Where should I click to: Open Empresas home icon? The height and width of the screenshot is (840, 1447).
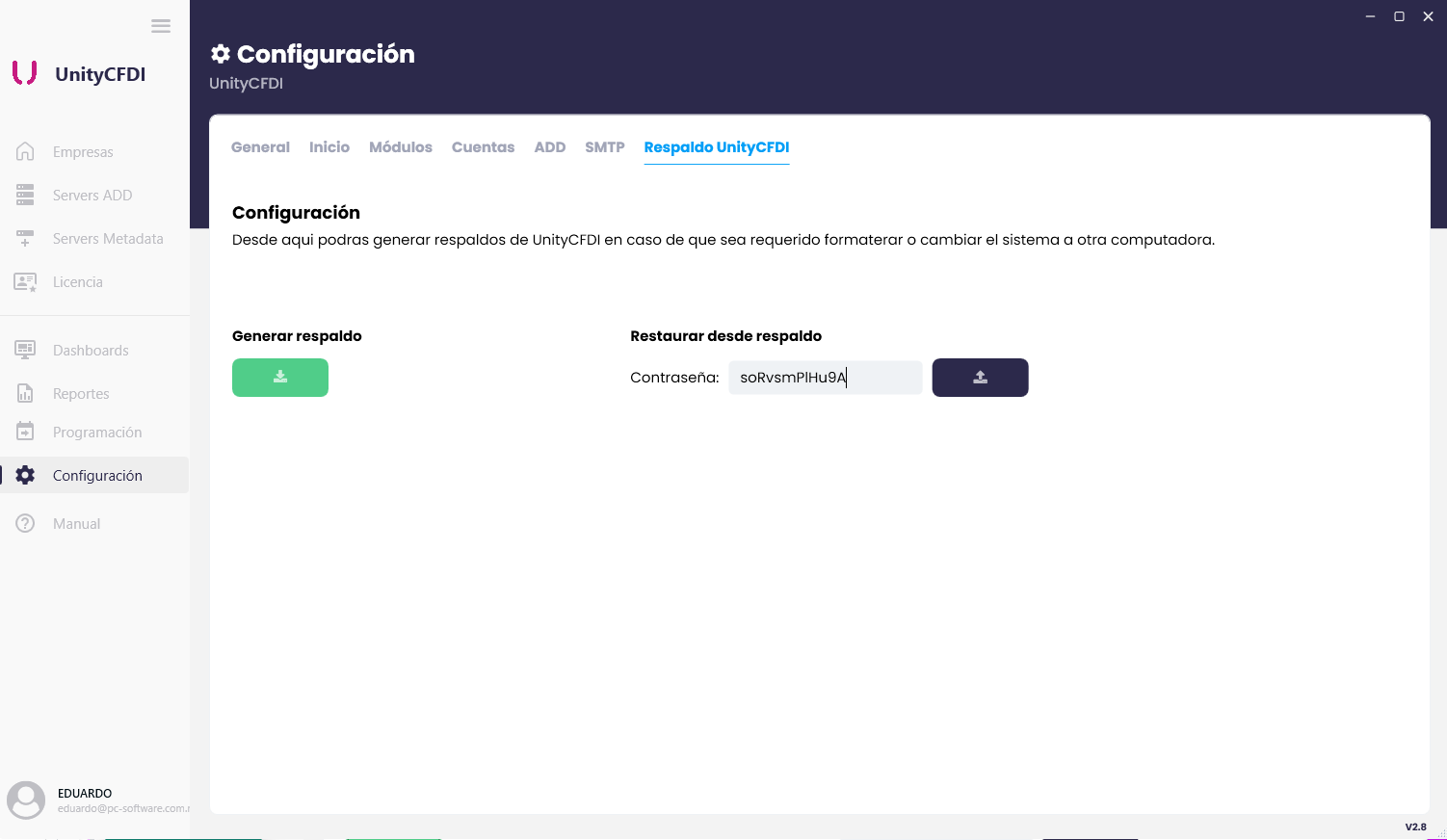[25, 151]
